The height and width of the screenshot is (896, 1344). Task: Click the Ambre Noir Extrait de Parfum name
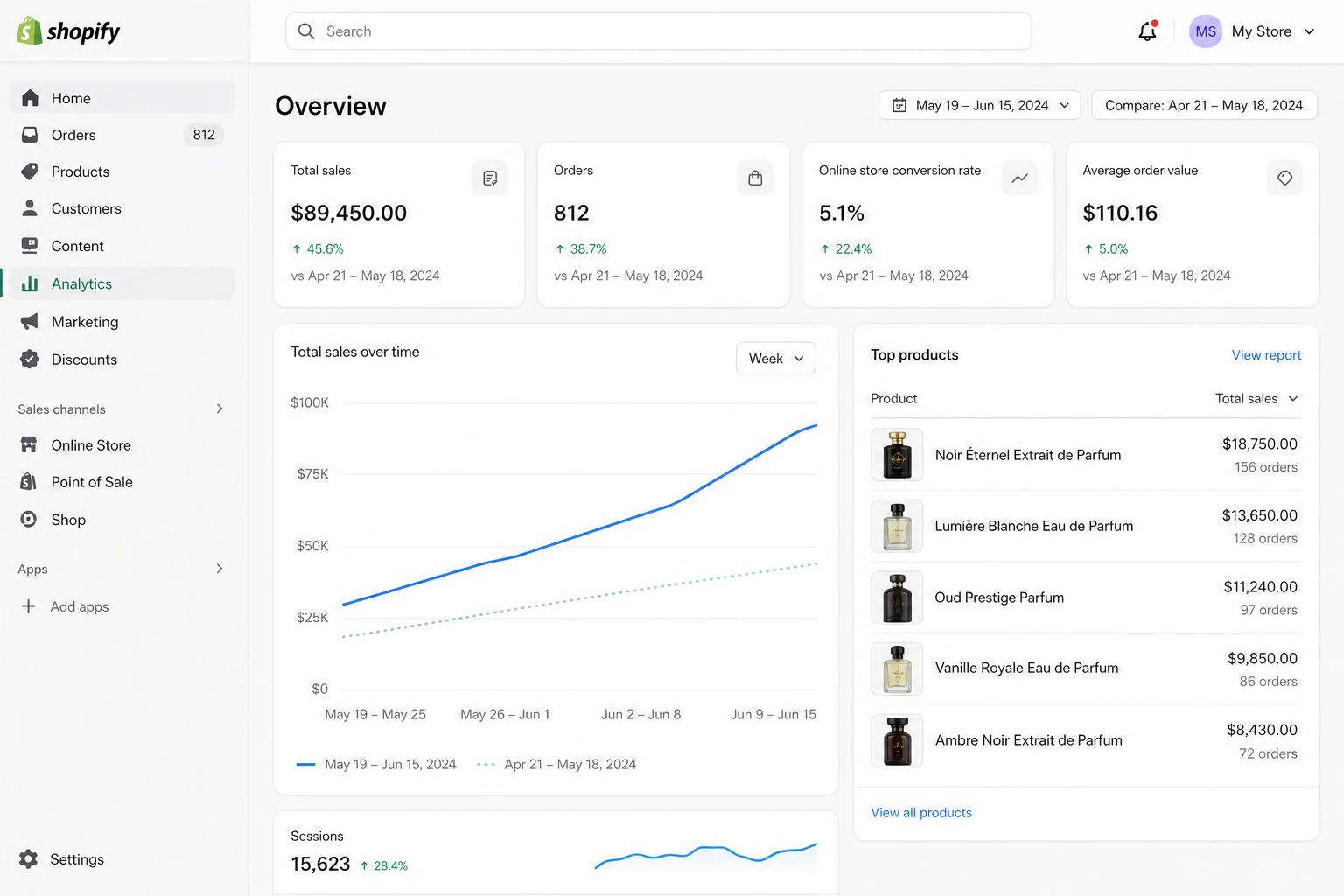point(1028,740)
